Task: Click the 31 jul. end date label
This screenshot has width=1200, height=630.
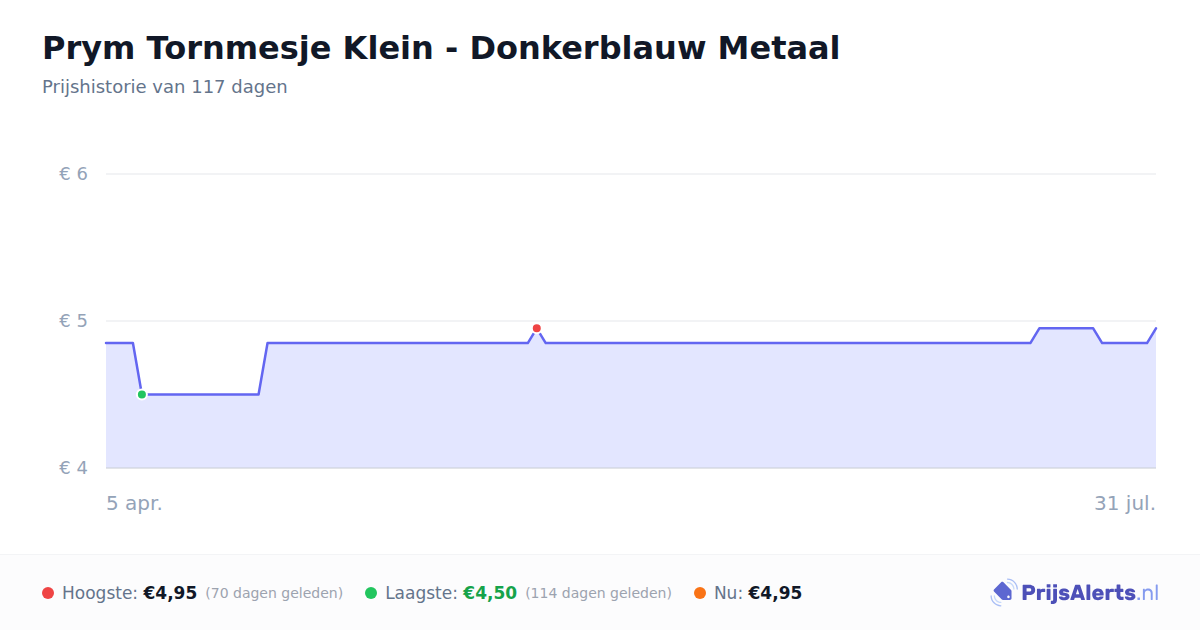Action: [x=1125, y=503]
